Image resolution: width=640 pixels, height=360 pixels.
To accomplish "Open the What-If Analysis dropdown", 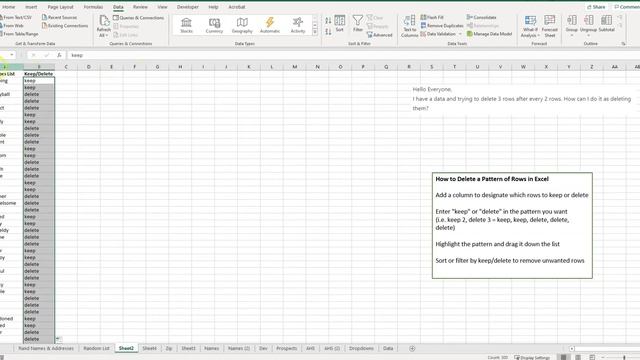I will 530,26.
